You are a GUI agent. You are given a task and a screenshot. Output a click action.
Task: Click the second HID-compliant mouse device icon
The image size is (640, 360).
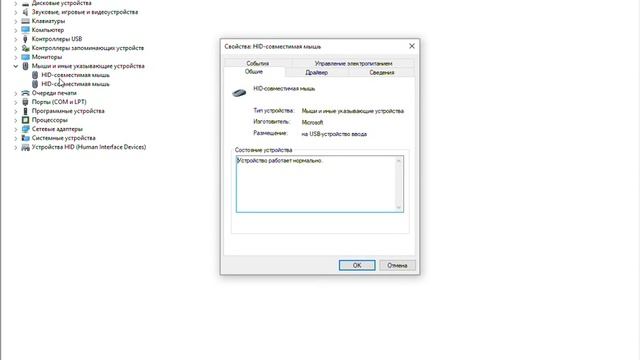click(35, 84)
